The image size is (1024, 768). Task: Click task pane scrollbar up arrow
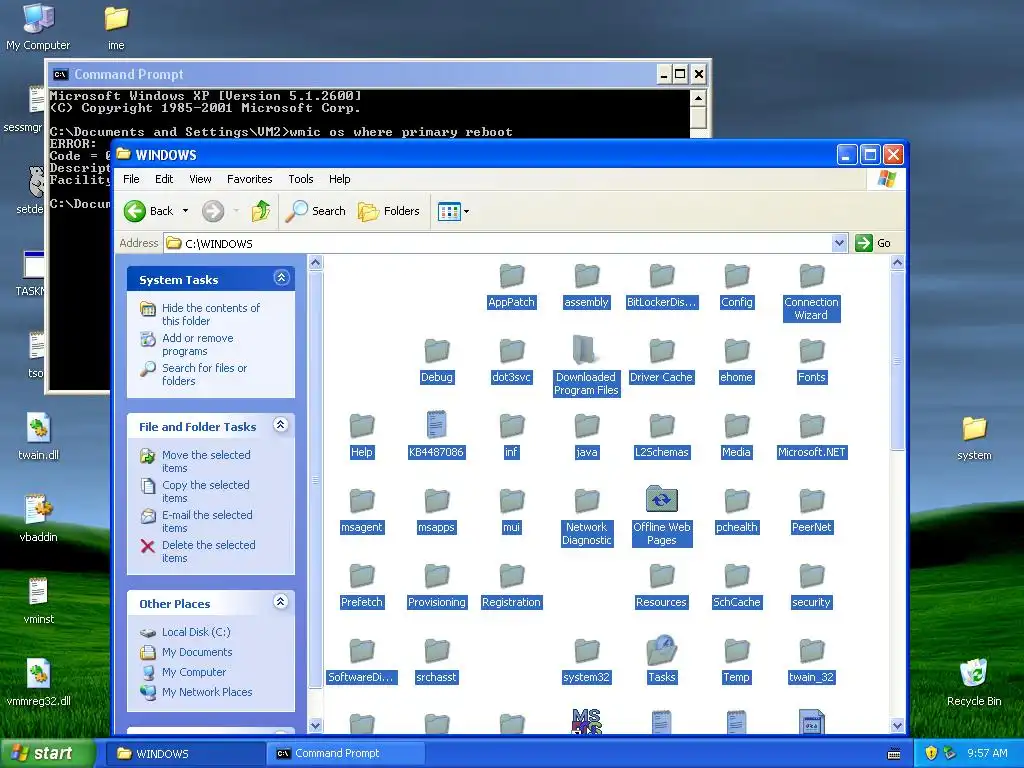pos(315,263)
